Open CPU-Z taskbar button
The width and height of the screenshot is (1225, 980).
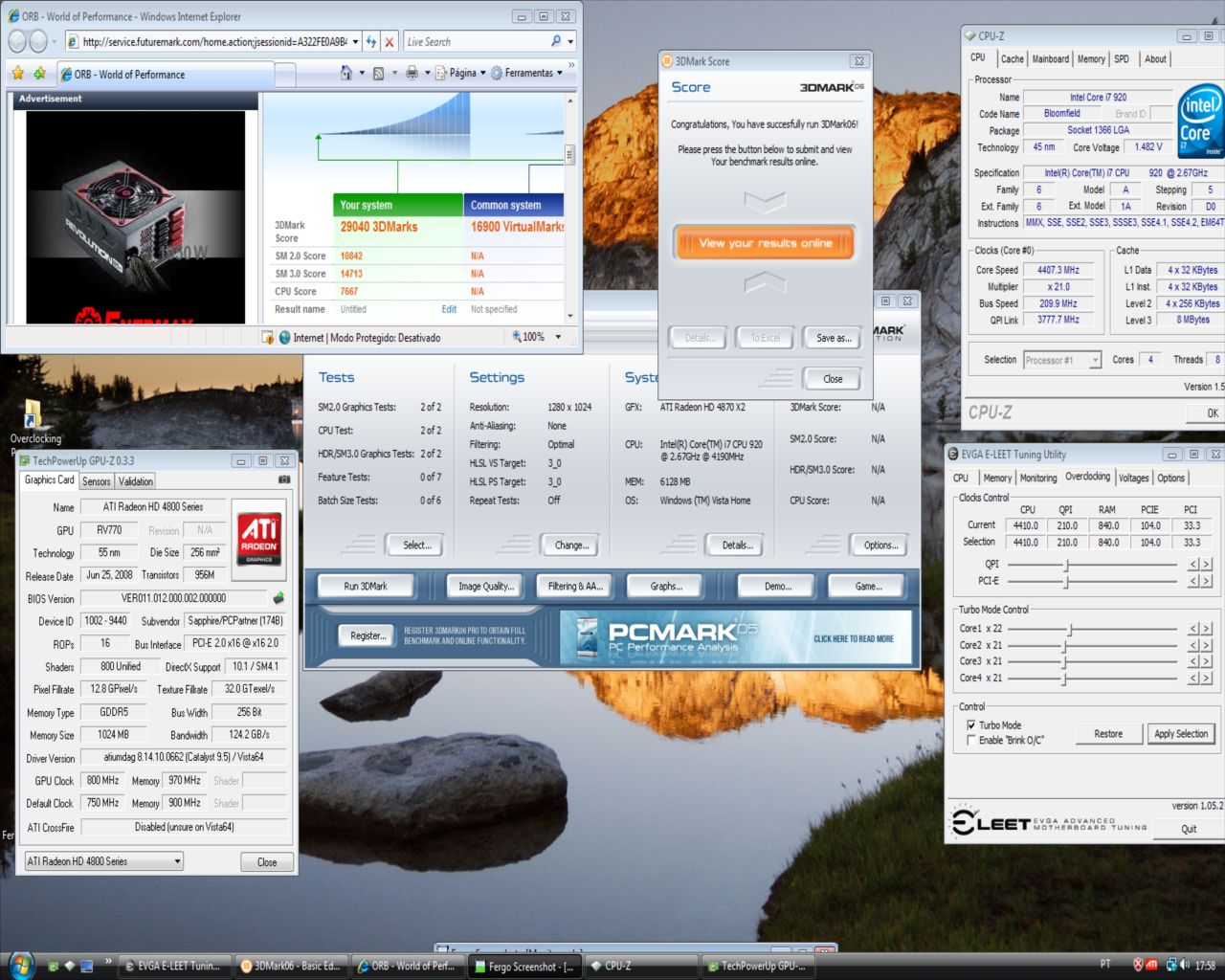tap(641, 966)
